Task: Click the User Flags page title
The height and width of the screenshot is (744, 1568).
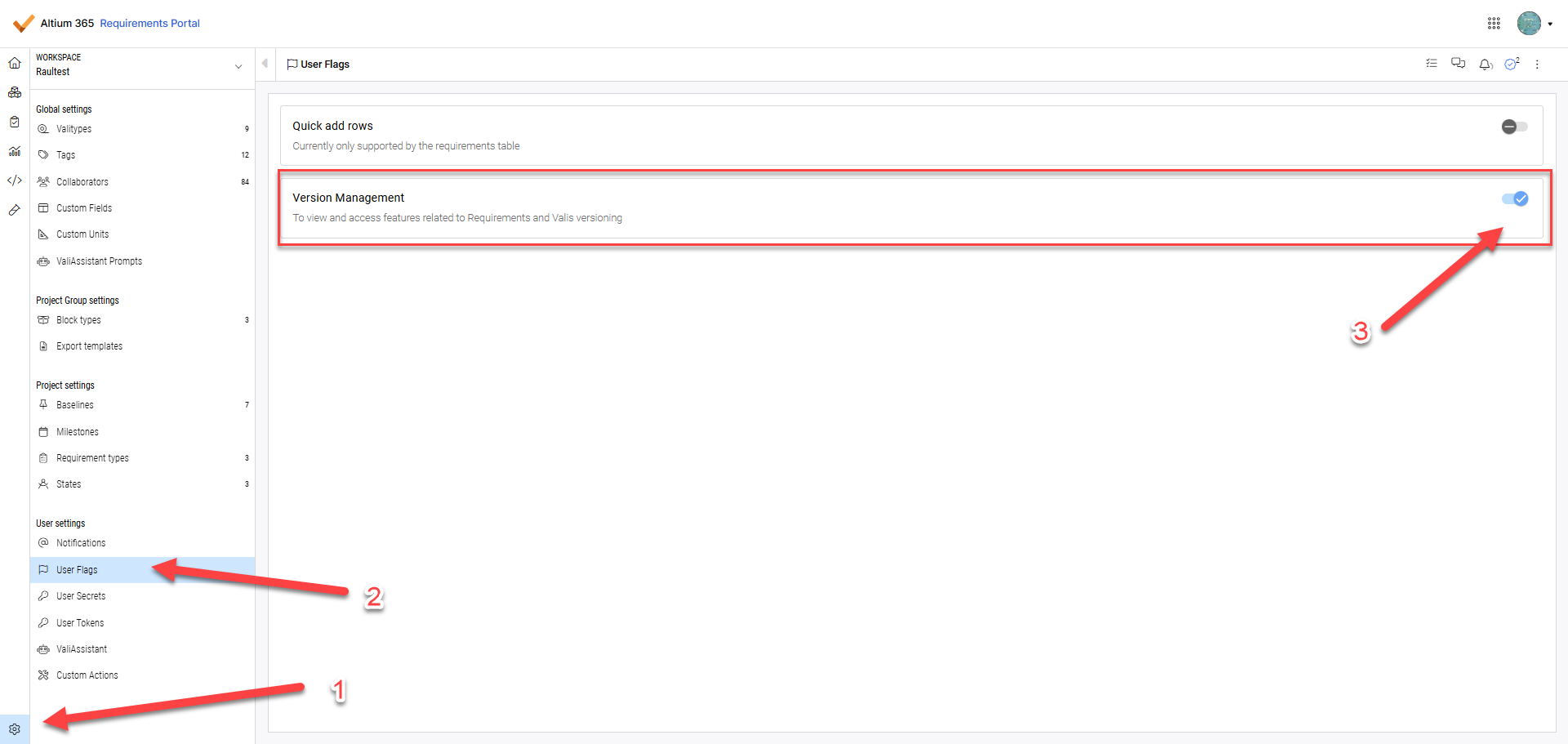Action: 325,65
